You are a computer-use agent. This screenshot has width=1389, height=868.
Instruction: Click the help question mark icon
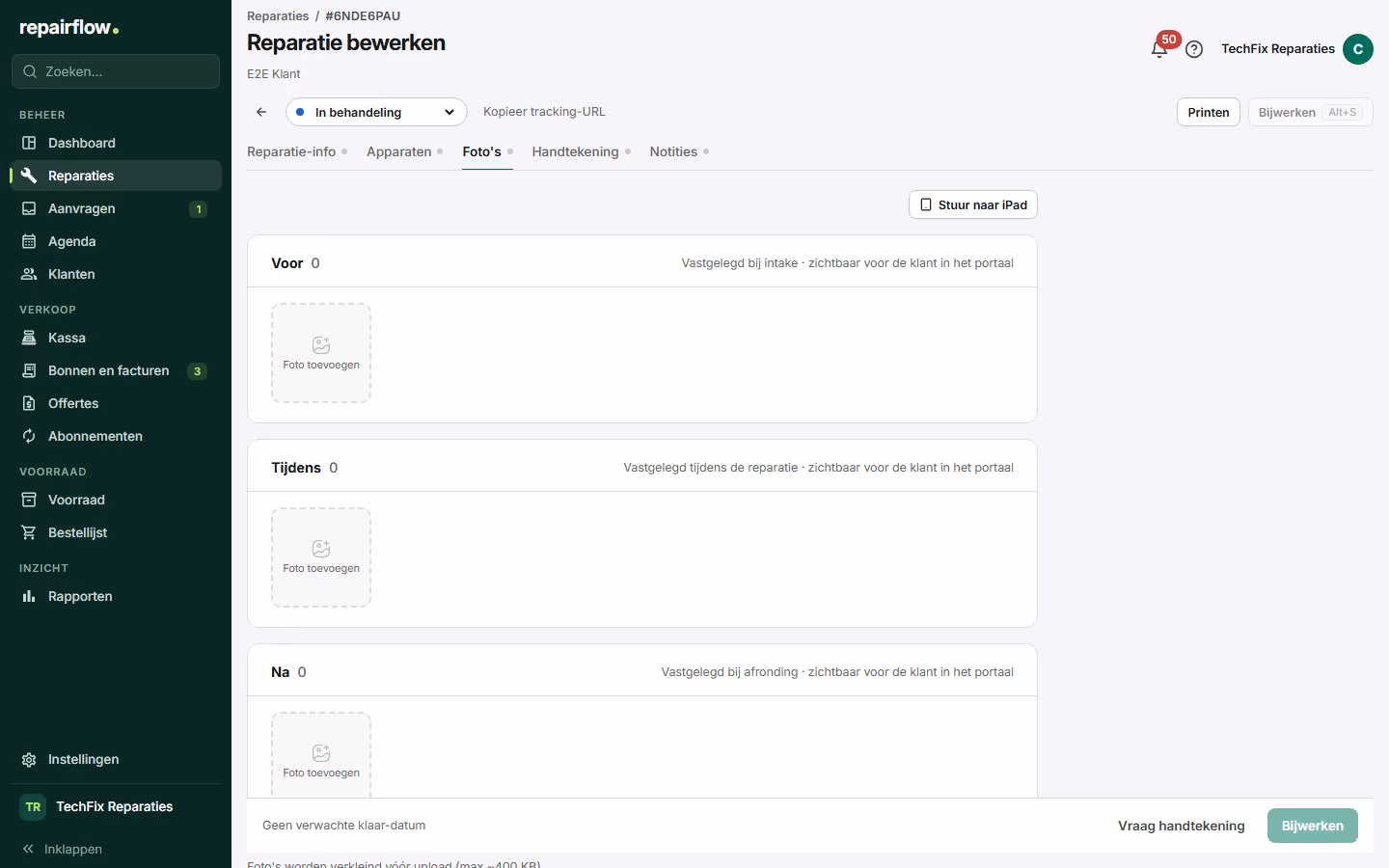(x=1194, y=49)
